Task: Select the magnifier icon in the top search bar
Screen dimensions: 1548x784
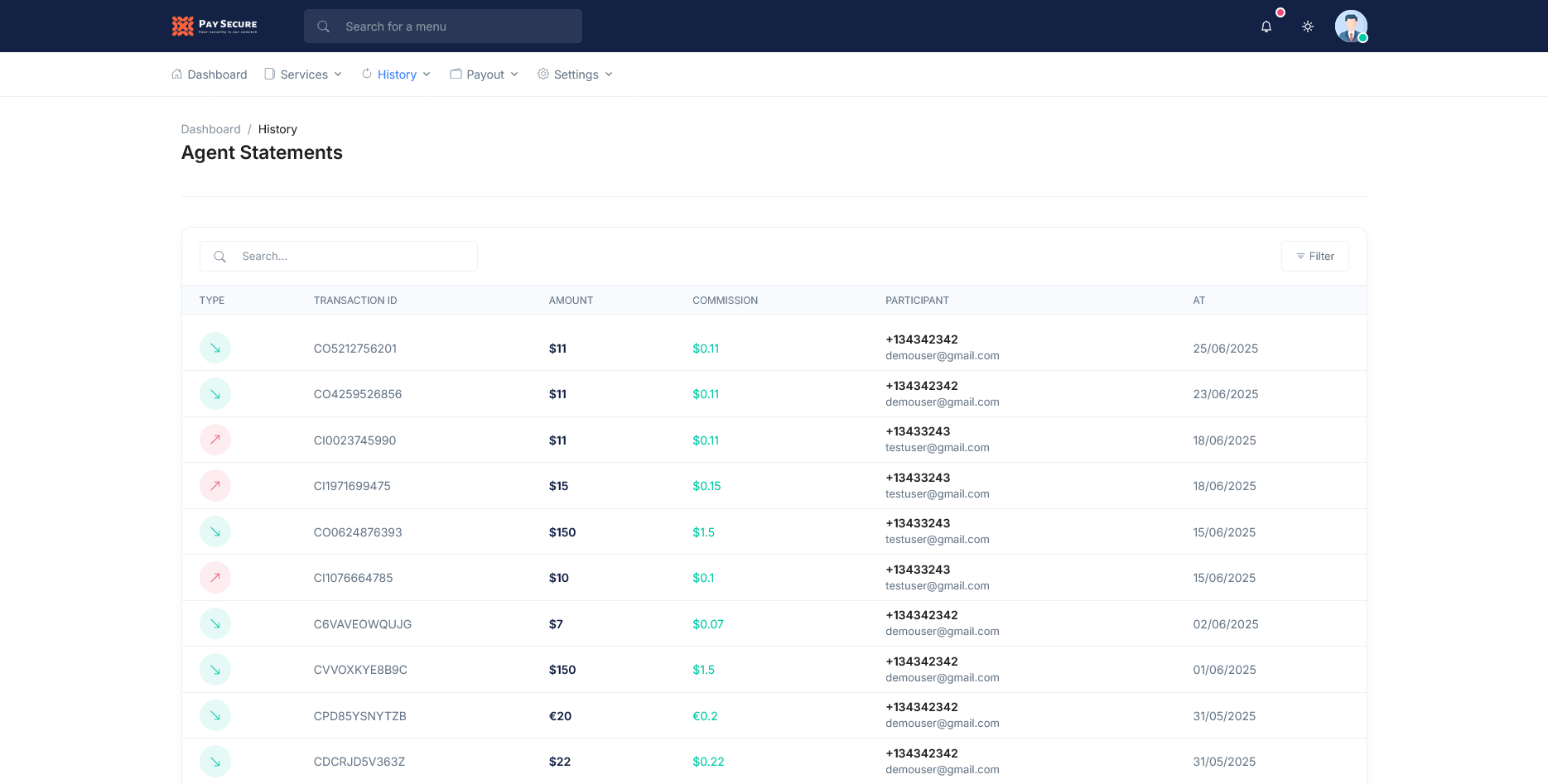Action: [323, 26]
